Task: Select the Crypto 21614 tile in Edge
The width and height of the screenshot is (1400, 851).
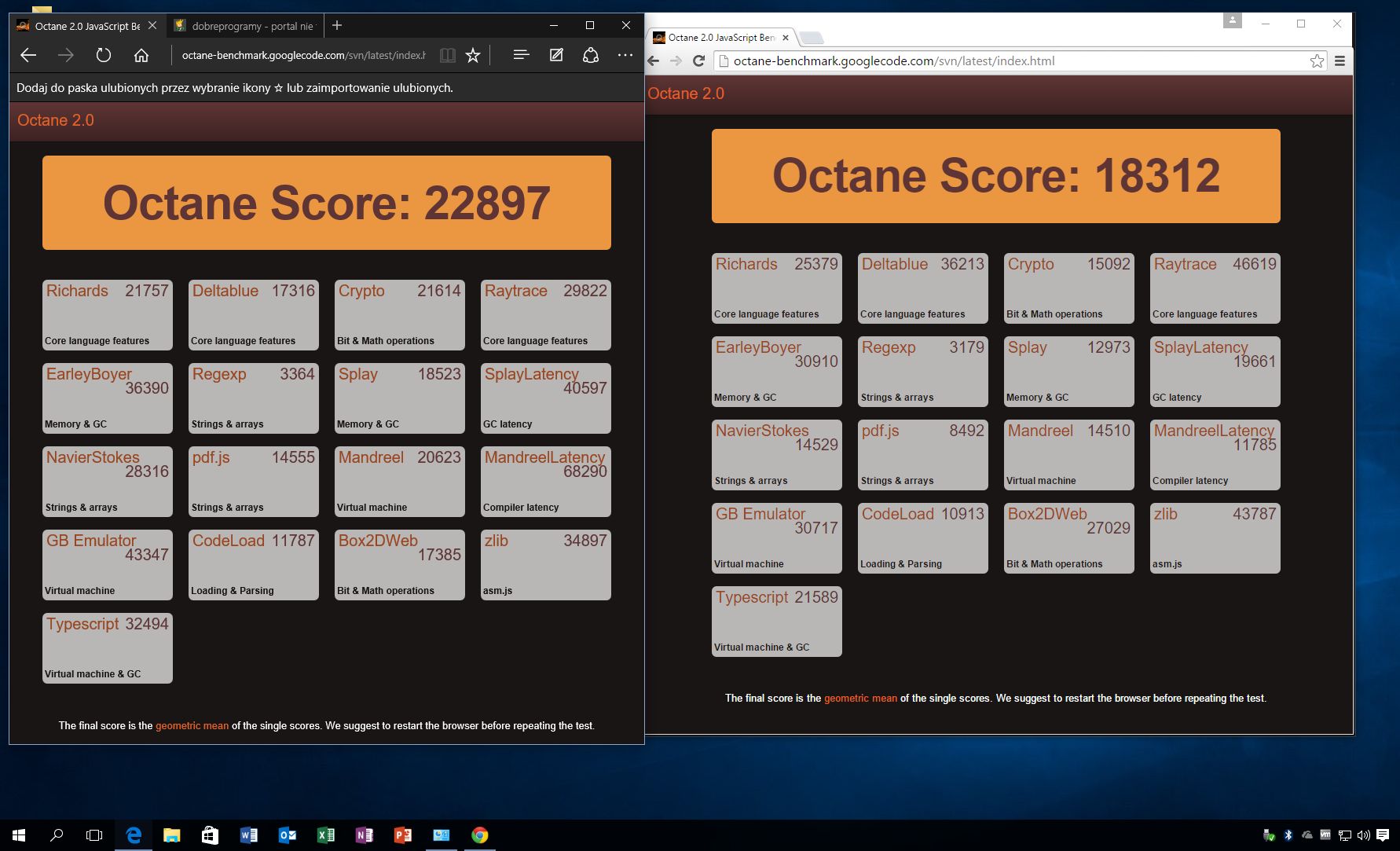Action: point(400,315)
